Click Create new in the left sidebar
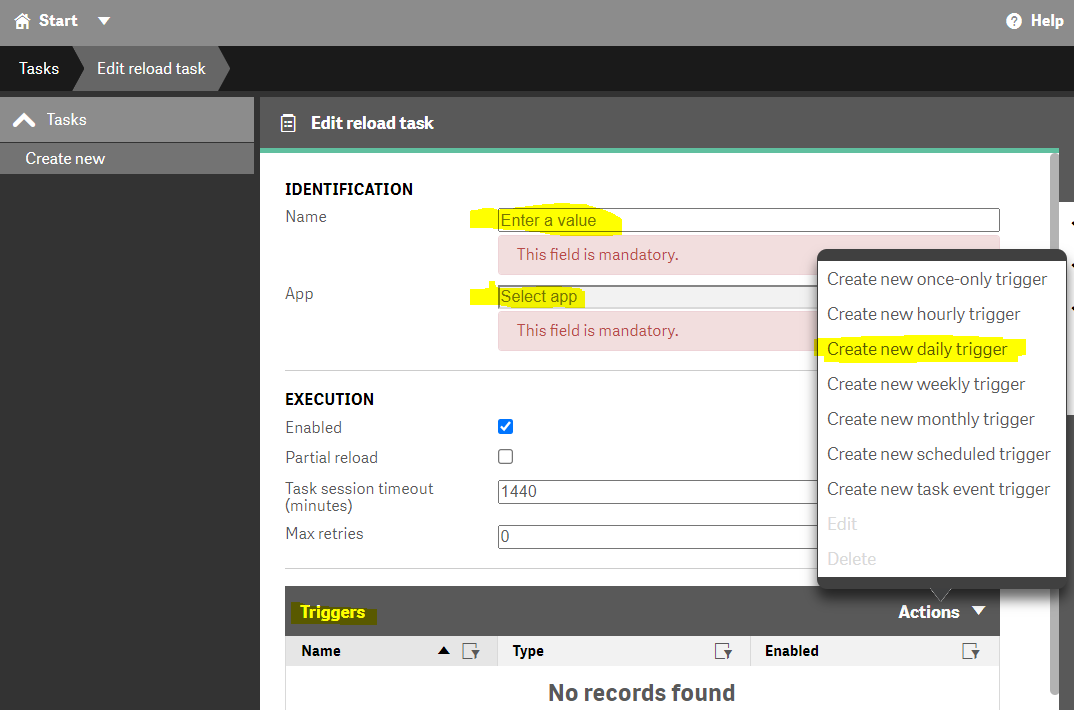This screenshot has width=1074, height=710. click(x=65, y=158)
